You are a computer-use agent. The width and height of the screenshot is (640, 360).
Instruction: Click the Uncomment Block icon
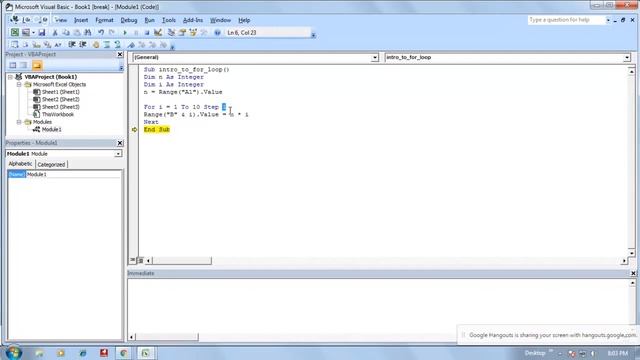pyautogui.click(x=118, y=45)
